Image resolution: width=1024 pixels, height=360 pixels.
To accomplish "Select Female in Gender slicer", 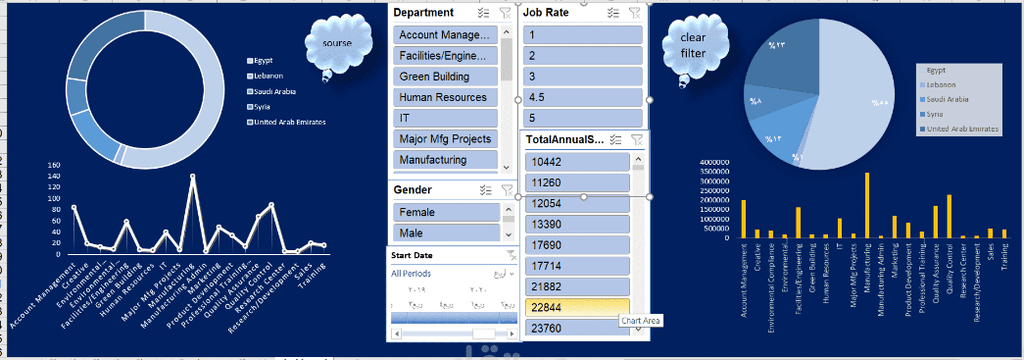I will (x=445, y=212).
